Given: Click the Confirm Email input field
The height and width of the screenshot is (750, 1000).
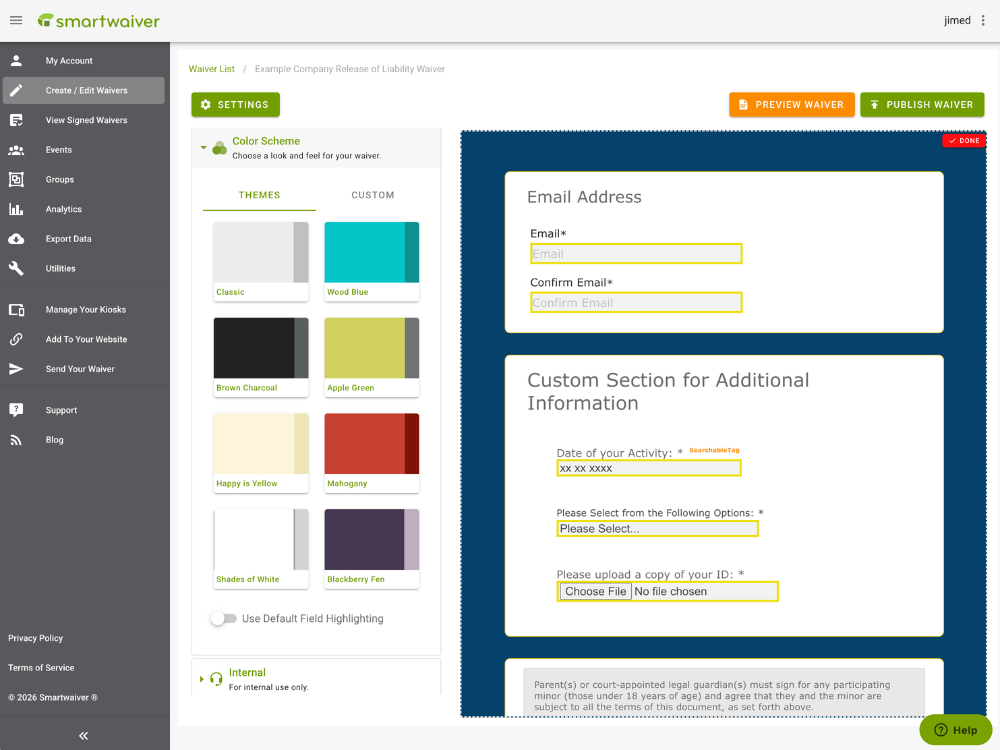Looking at the screenshot, I should point(636,303).
